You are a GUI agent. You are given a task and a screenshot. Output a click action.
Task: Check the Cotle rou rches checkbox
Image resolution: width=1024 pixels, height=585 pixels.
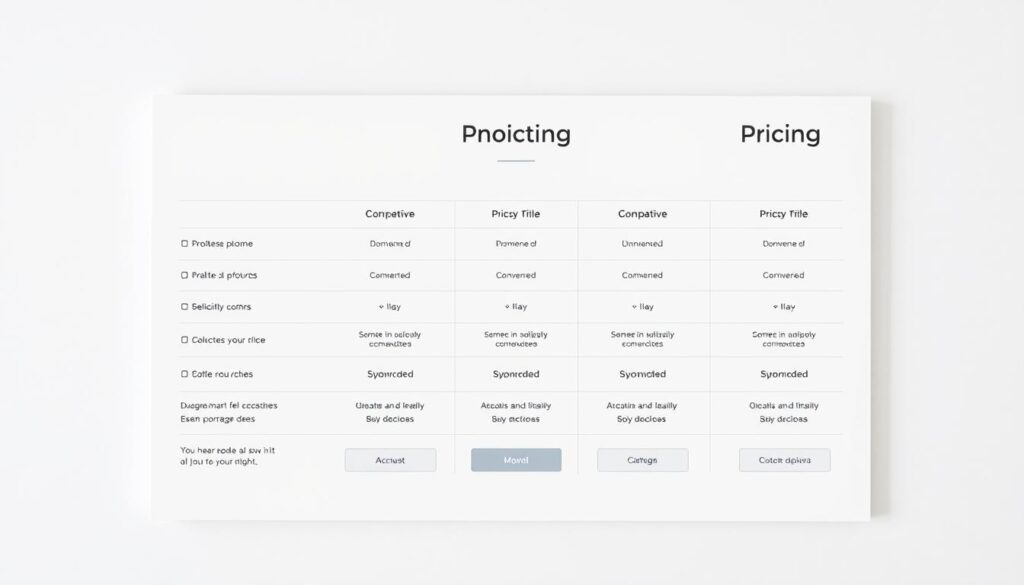tap(184, 374)
